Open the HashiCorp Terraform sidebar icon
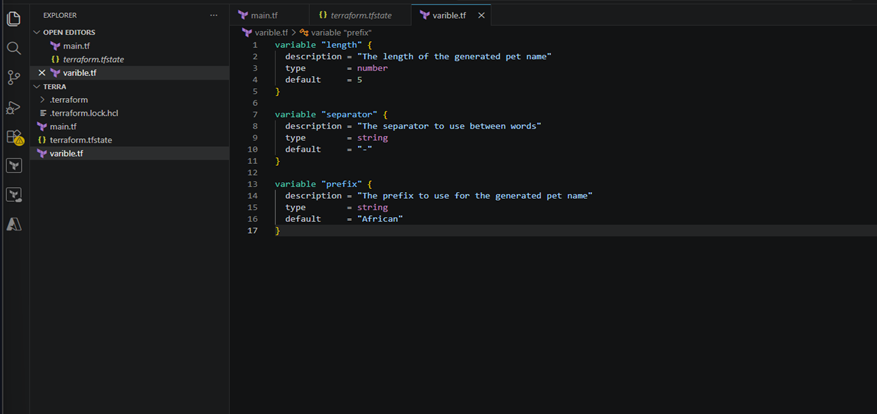Image resolution: width=877 pixels, height=414 pixels. click(x=14, y=166)
